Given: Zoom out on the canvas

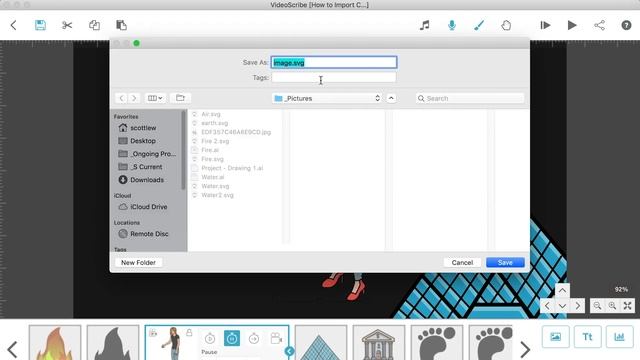Looking at the screenshot, I should (x=597, y=306).
